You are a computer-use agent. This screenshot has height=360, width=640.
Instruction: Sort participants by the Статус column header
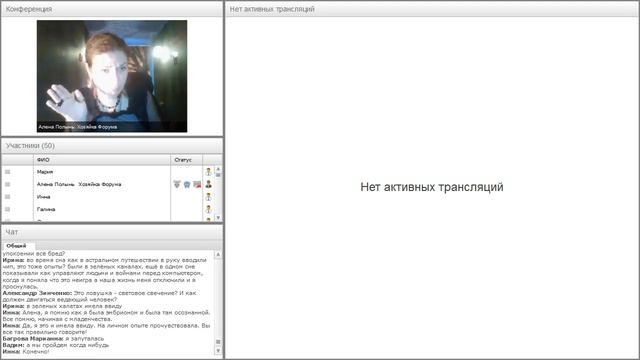186,160
